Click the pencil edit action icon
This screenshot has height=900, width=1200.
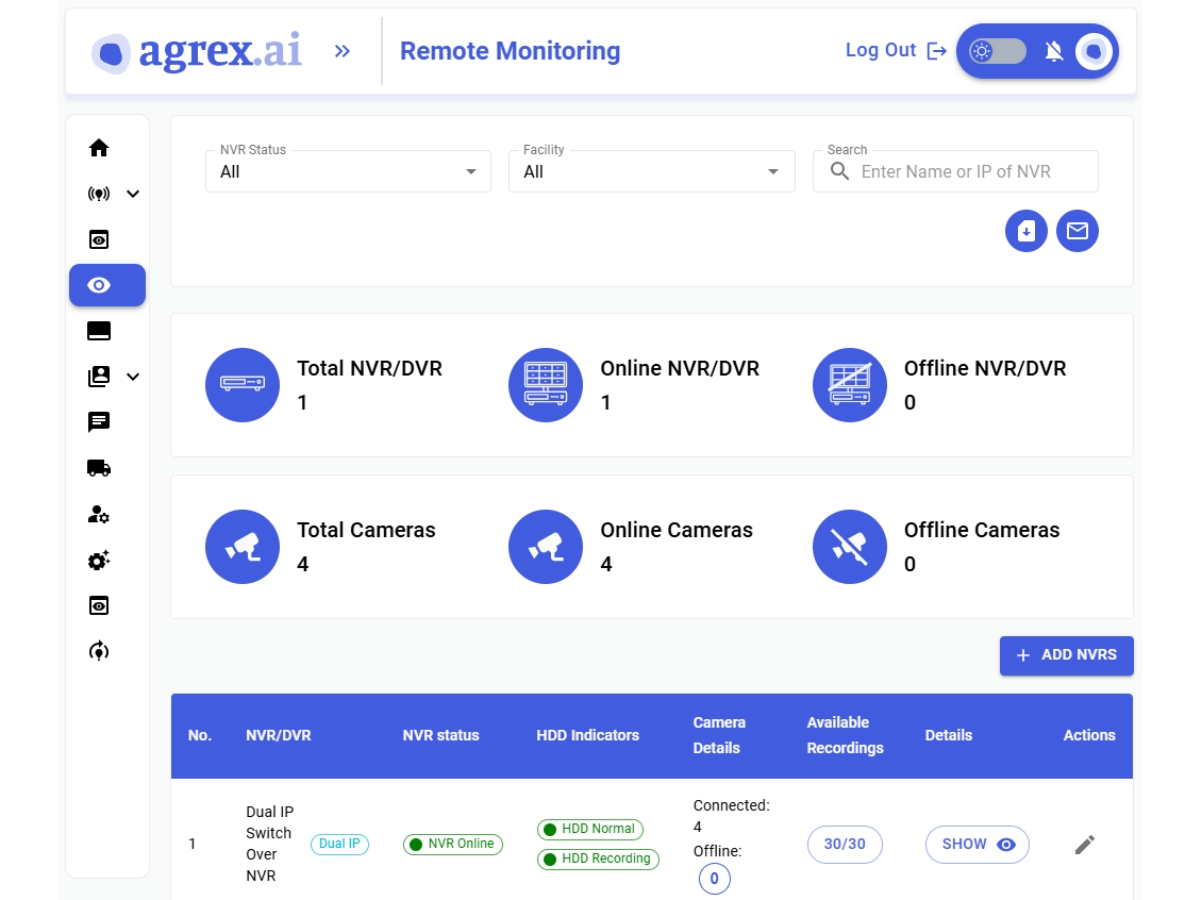pyautogui.click(x=1085, y=844)
